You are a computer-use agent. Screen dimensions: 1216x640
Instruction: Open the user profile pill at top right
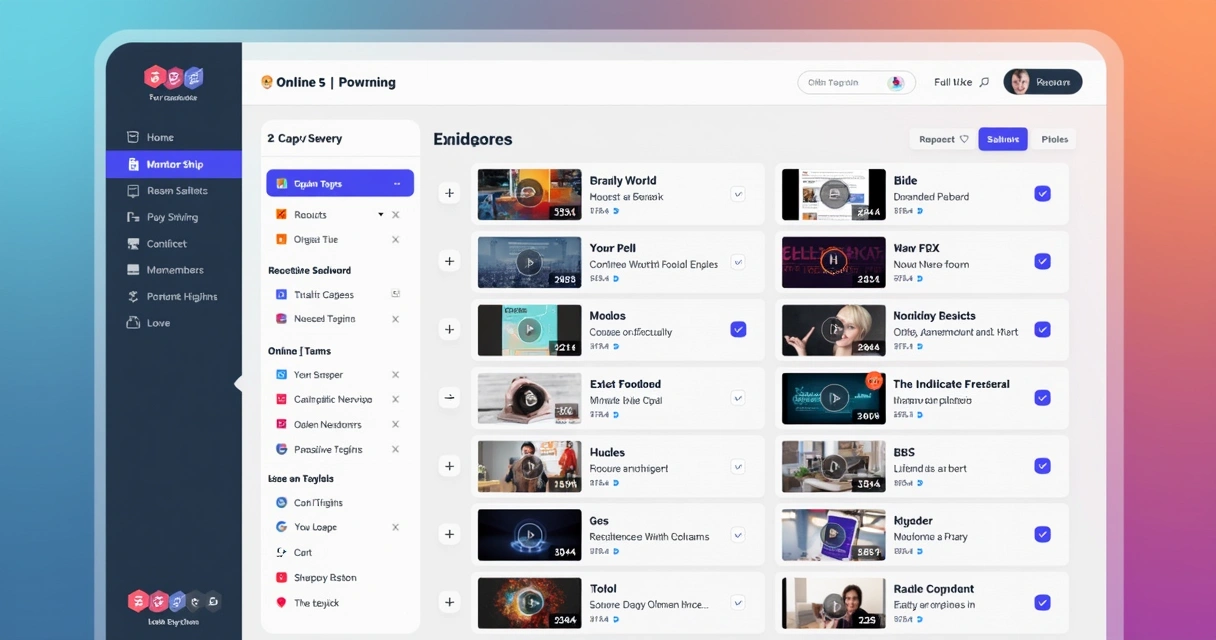(1043, 81)
